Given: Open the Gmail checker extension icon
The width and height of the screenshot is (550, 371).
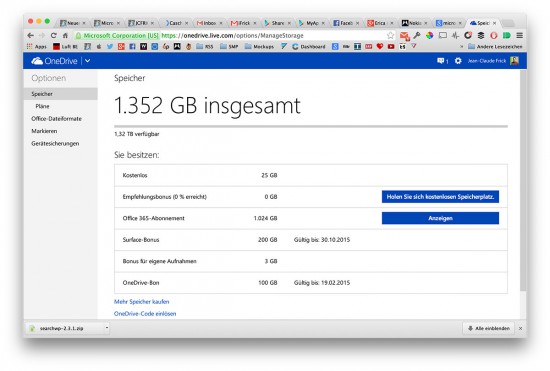Looking at the screenshot, I should [404, 35].
